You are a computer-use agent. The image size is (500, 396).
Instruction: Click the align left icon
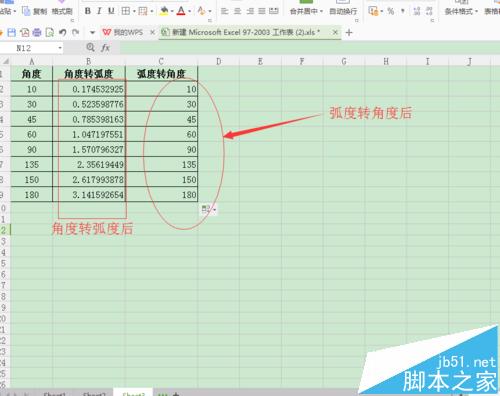225,11
